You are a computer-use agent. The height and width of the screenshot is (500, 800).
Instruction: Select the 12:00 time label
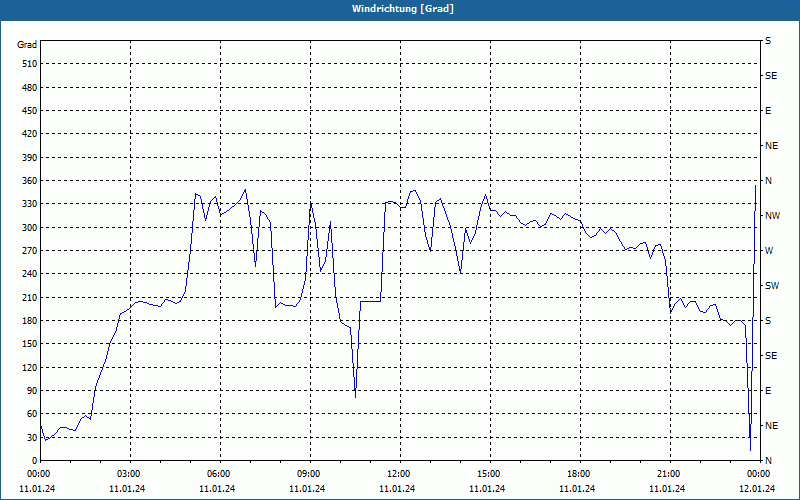(397, 474)
